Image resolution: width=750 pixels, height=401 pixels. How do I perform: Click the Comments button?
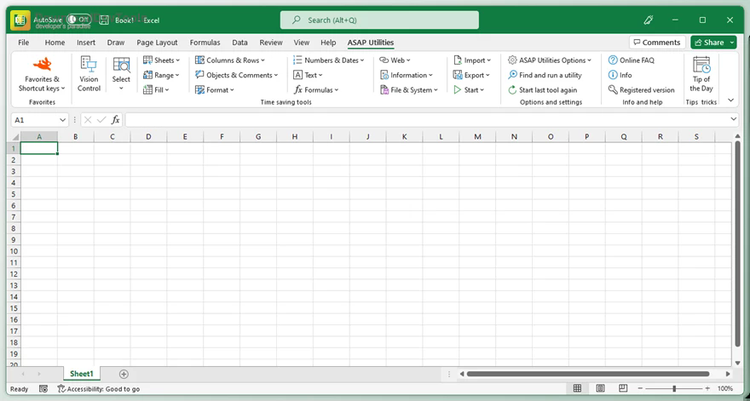tap(657, 43)
